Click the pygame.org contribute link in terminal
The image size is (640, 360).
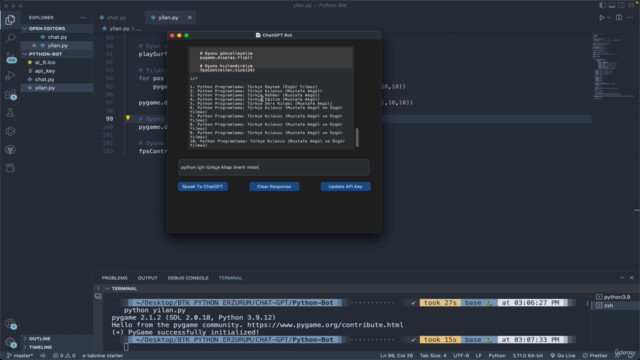(325, 325)
